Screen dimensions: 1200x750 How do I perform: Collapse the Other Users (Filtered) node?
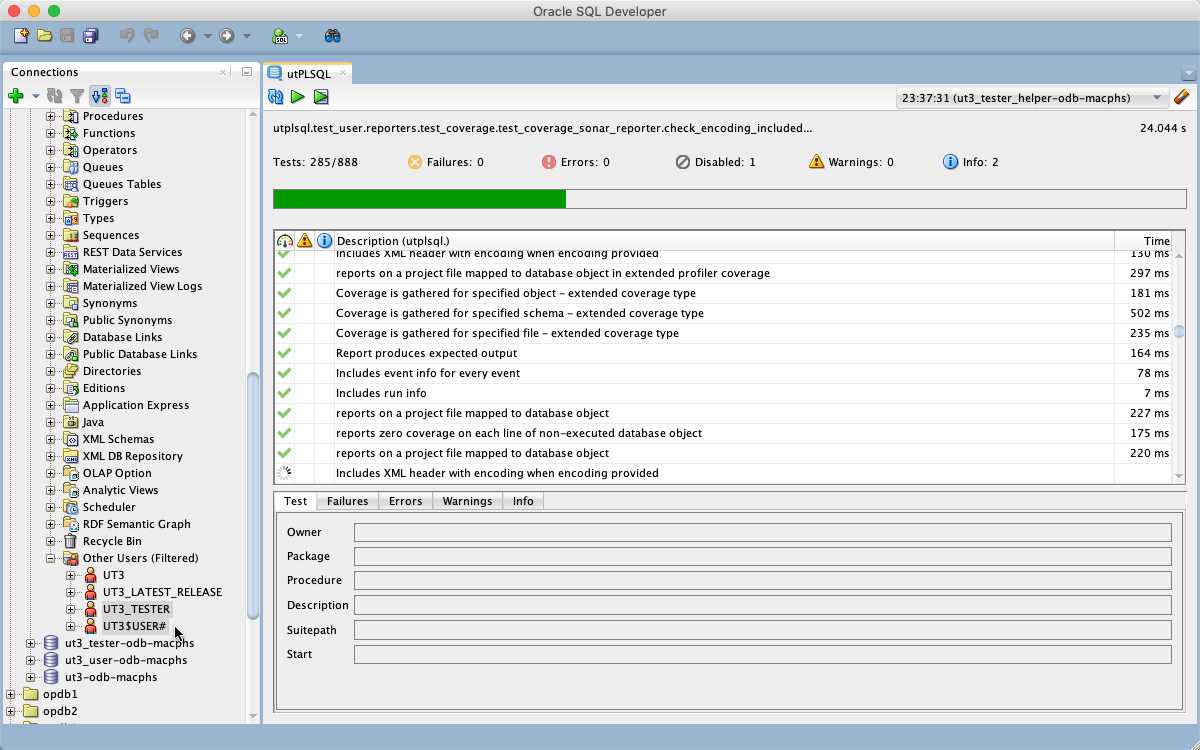coord(51,558)
